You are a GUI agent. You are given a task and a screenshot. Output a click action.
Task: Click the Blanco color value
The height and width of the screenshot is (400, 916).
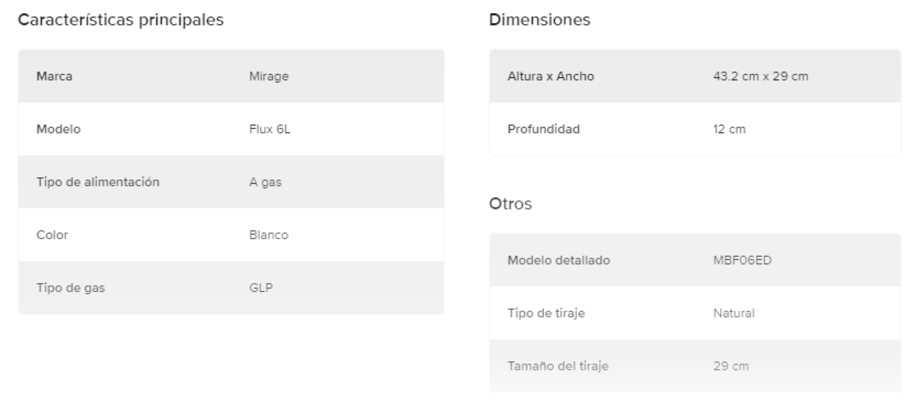(269, 235)
